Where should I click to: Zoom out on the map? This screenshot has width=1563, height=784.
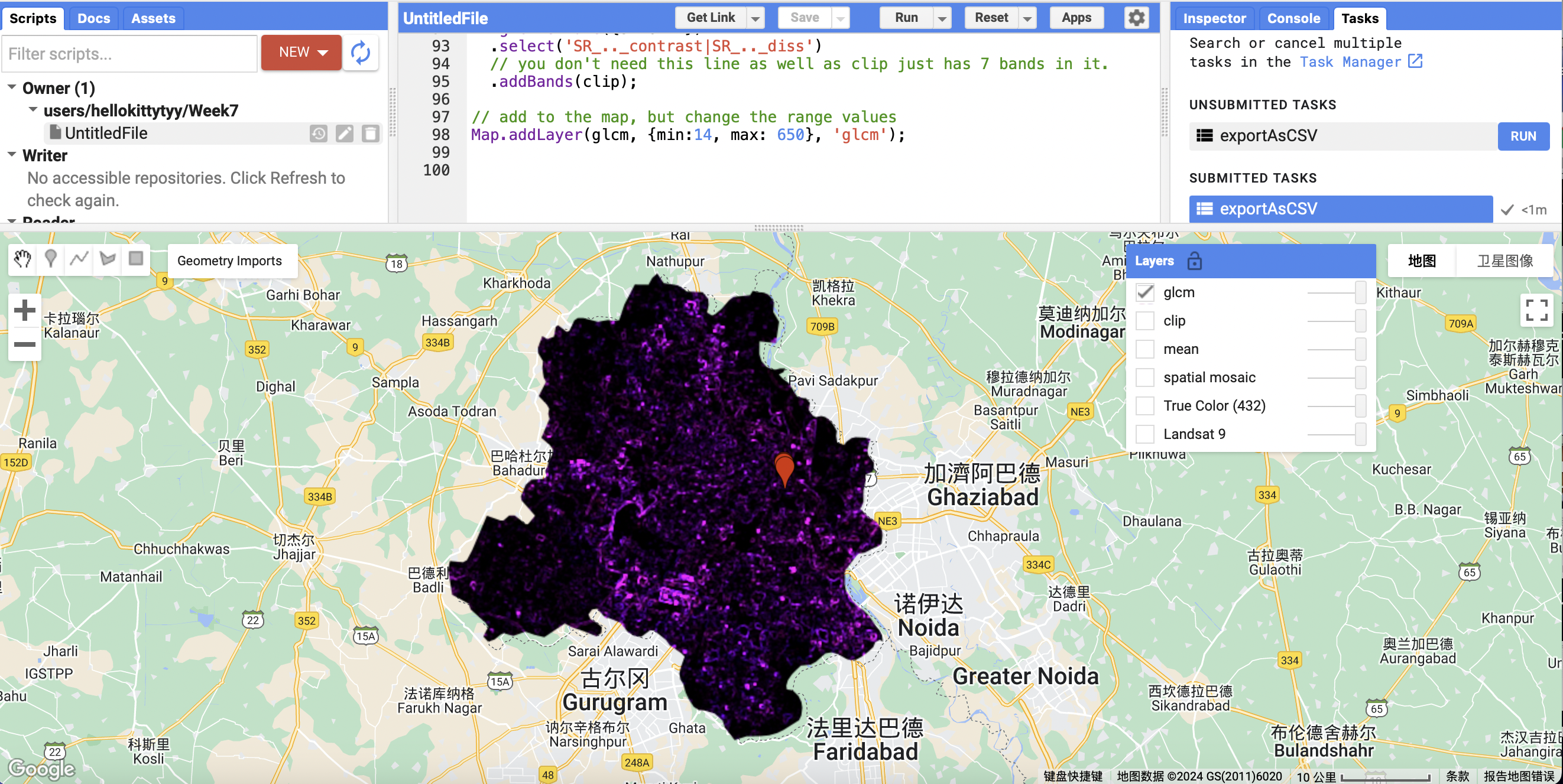pos(24,344)
